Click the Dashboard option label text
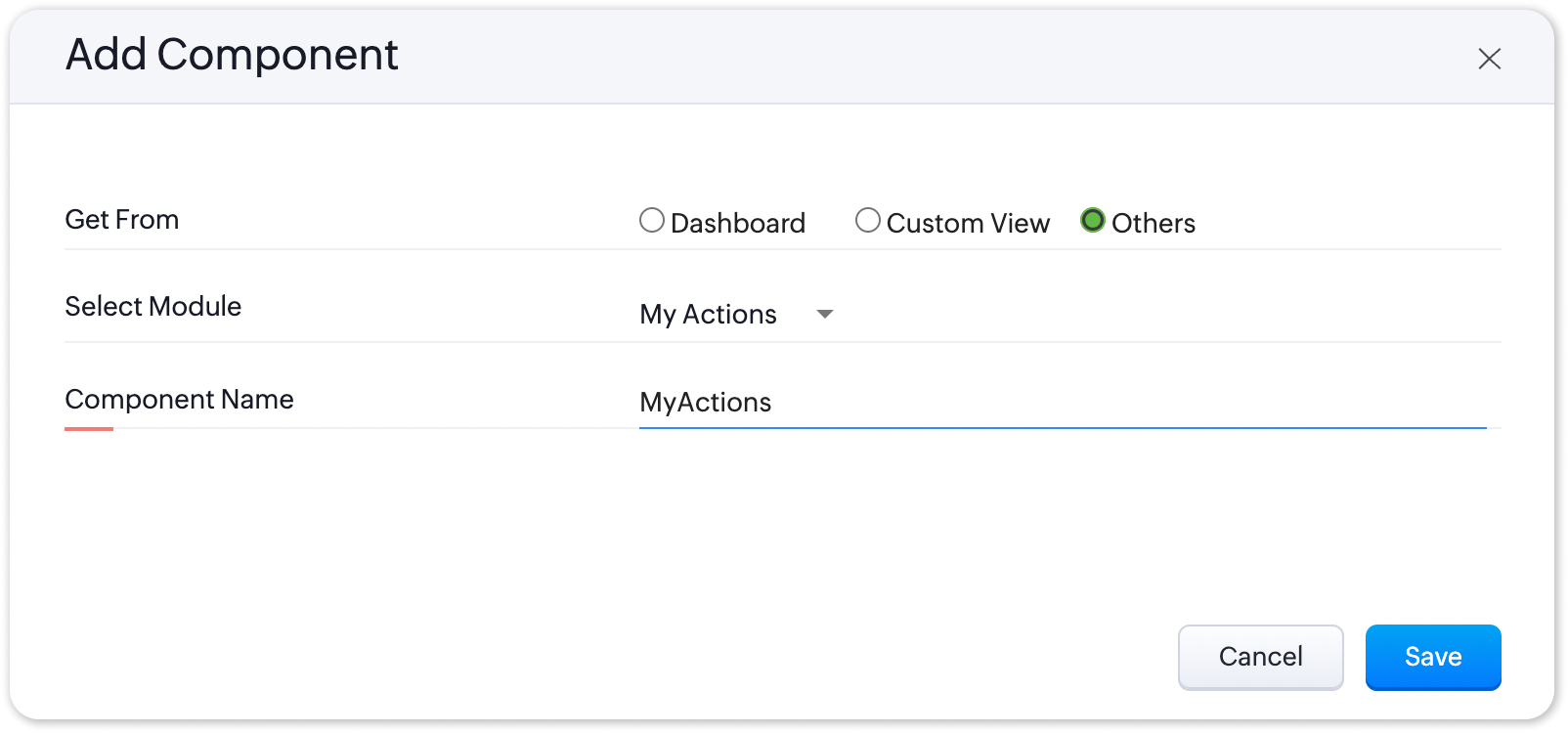 tap(738, 223)
